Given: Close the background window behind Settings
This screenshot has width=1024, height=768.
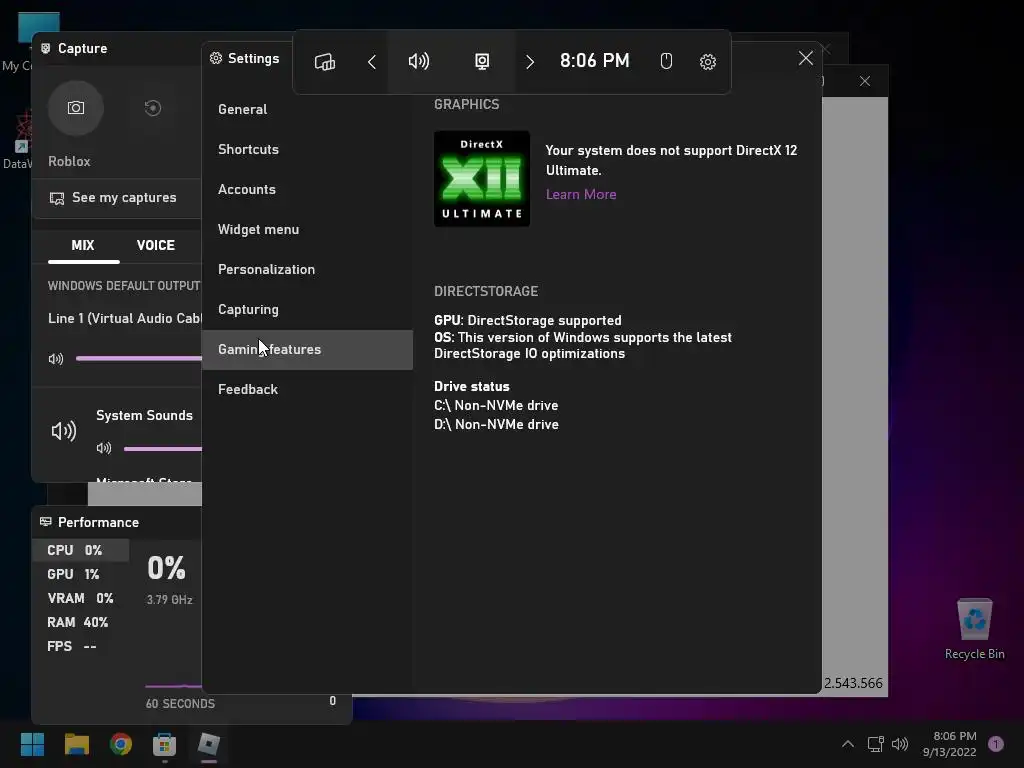Looking at the screenshot, I should pos(865,81).
